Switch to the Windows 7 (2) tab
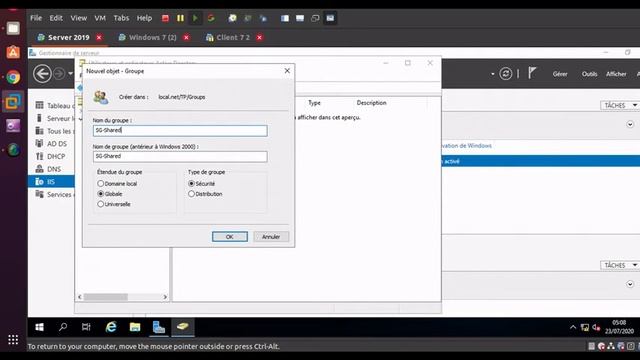Viewport: 640px width, 360px height. (x=153, y=37)
